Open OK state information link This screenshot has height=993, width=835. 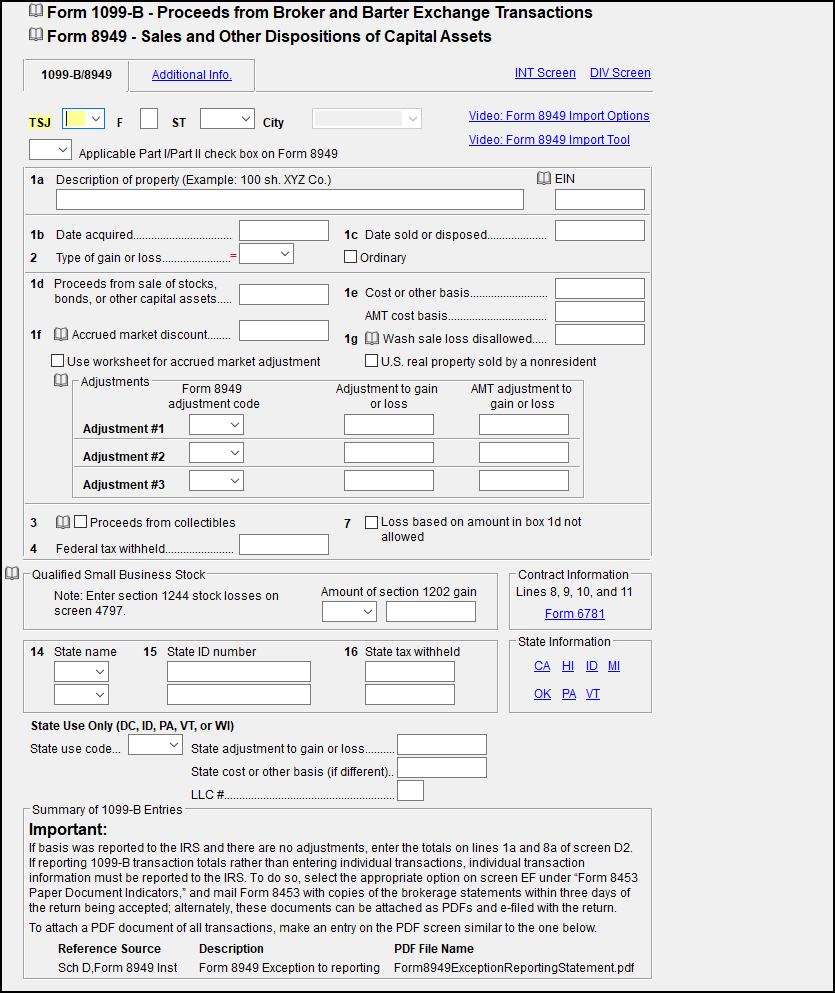pos(543,694)
